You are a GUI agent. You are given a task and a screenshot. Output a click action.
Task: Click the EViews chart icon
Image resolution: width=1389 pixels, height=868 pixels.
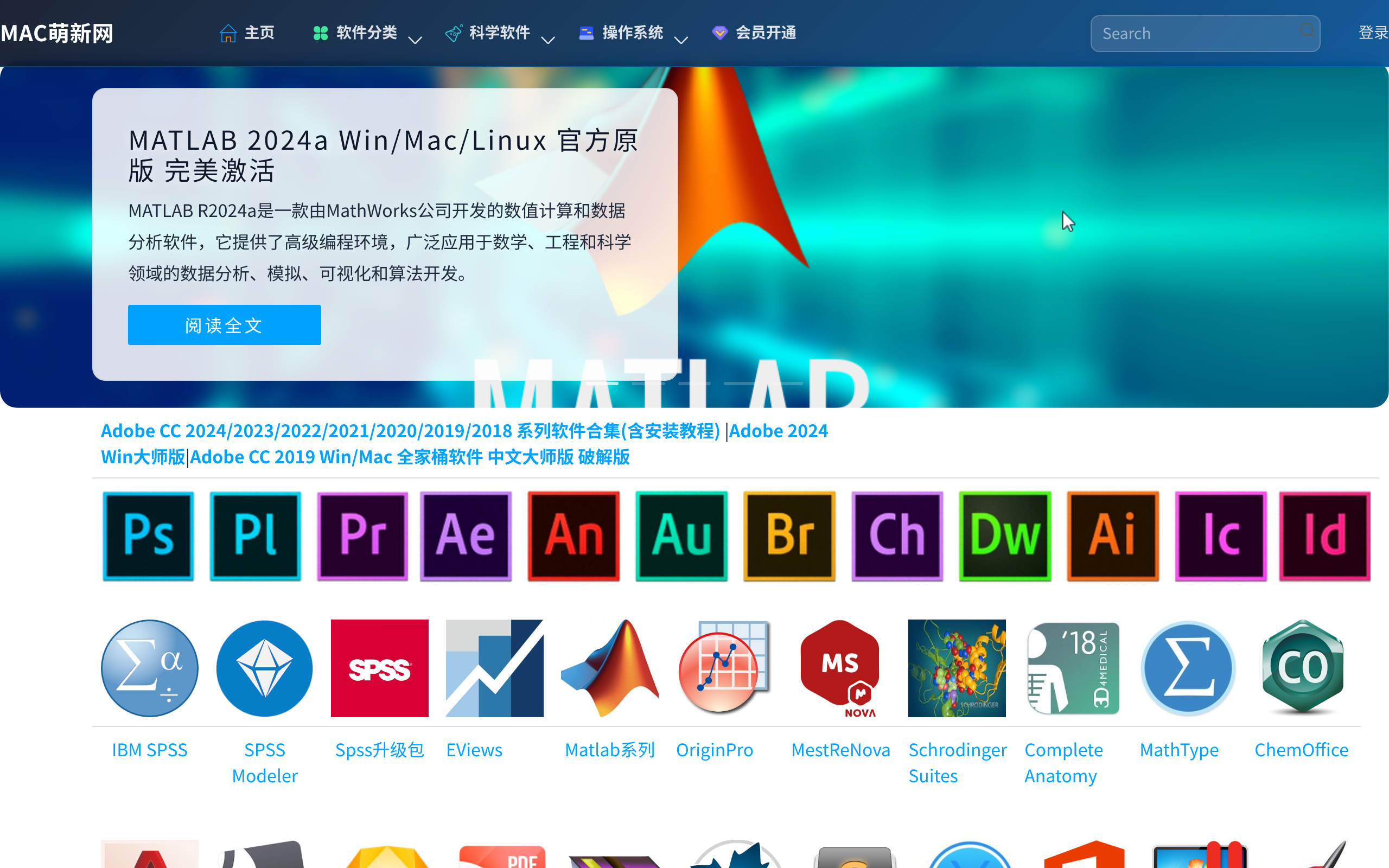click(x=495, y=668)
